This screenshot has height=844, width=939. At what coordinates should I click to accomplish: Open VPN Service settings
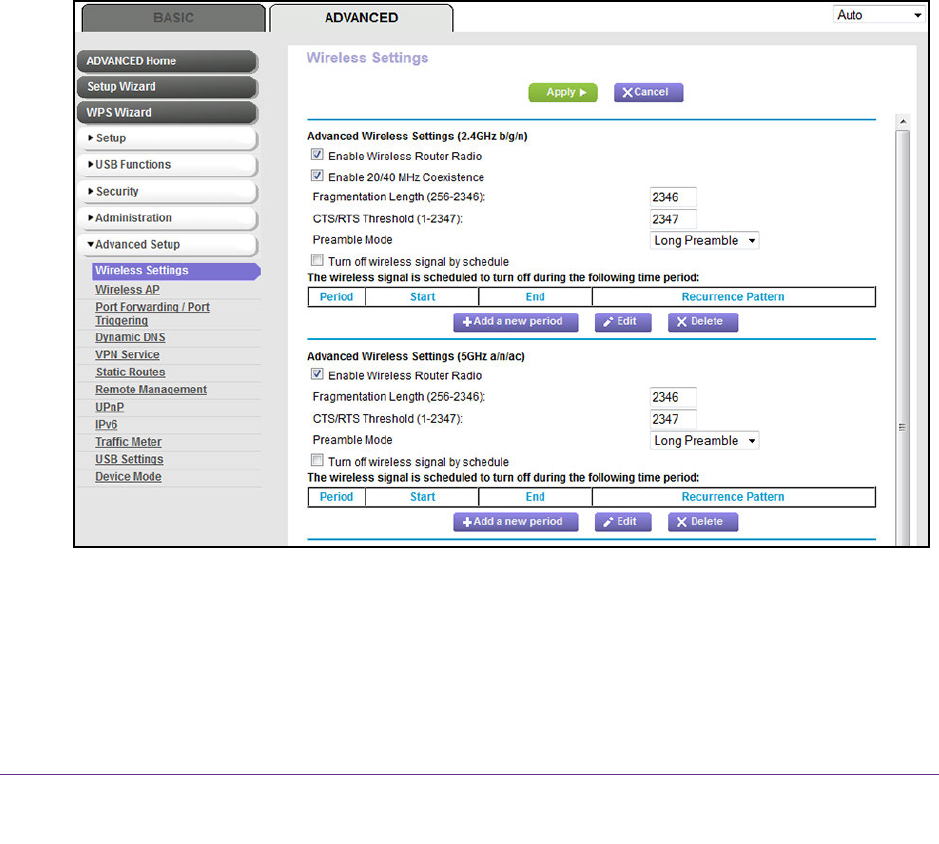(x=127, y=355)
